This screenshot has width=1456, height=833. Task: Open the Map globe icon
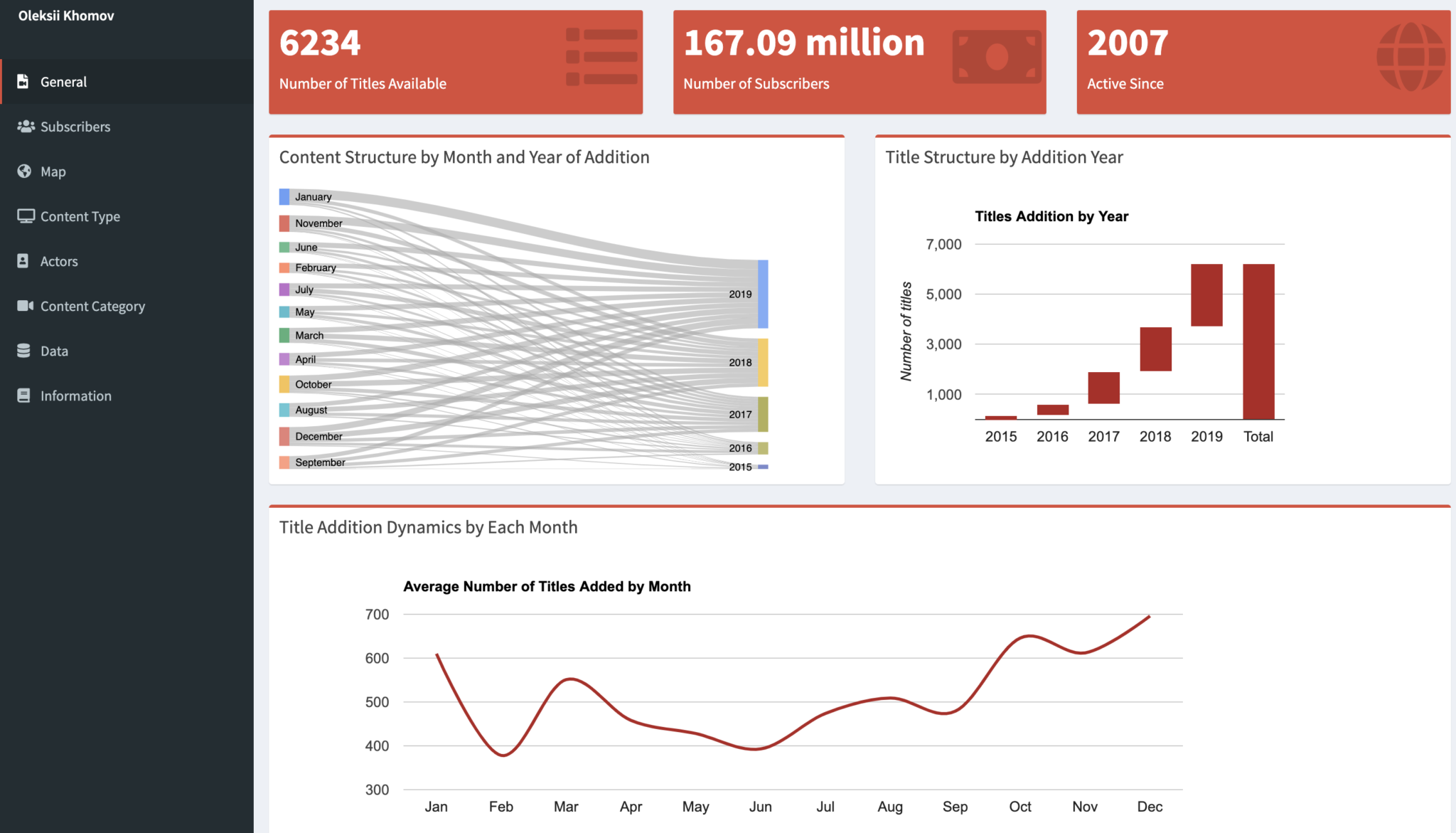pyautogui.click(x=24, y=171)
